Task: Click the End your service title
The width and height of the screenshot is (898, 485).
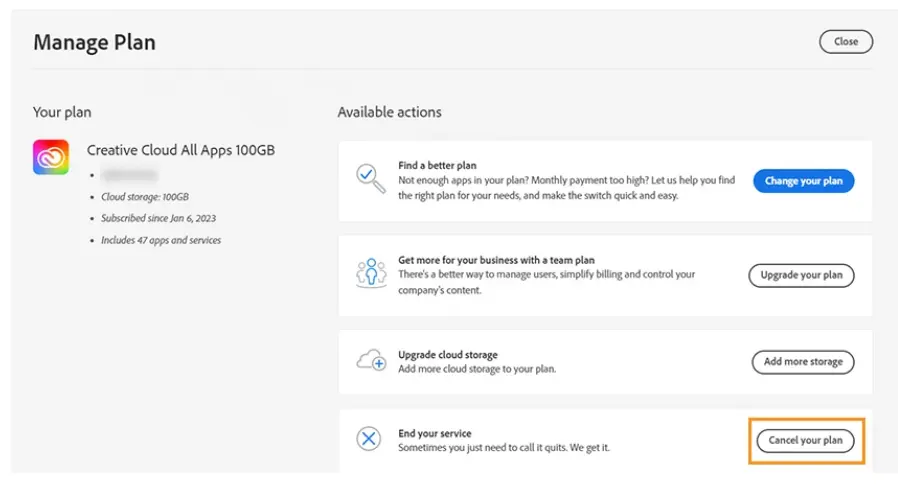Action: coord(435,433)
